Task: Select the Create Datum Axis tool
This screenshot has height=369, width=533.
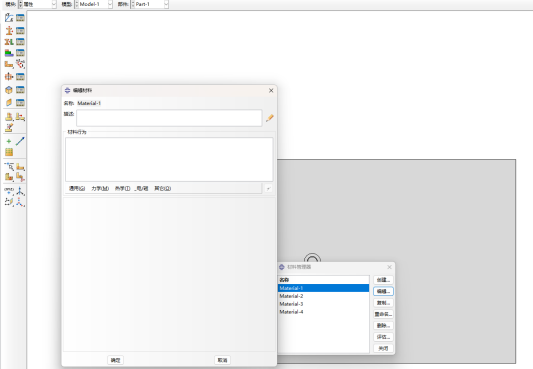Action: coord(20,191)
